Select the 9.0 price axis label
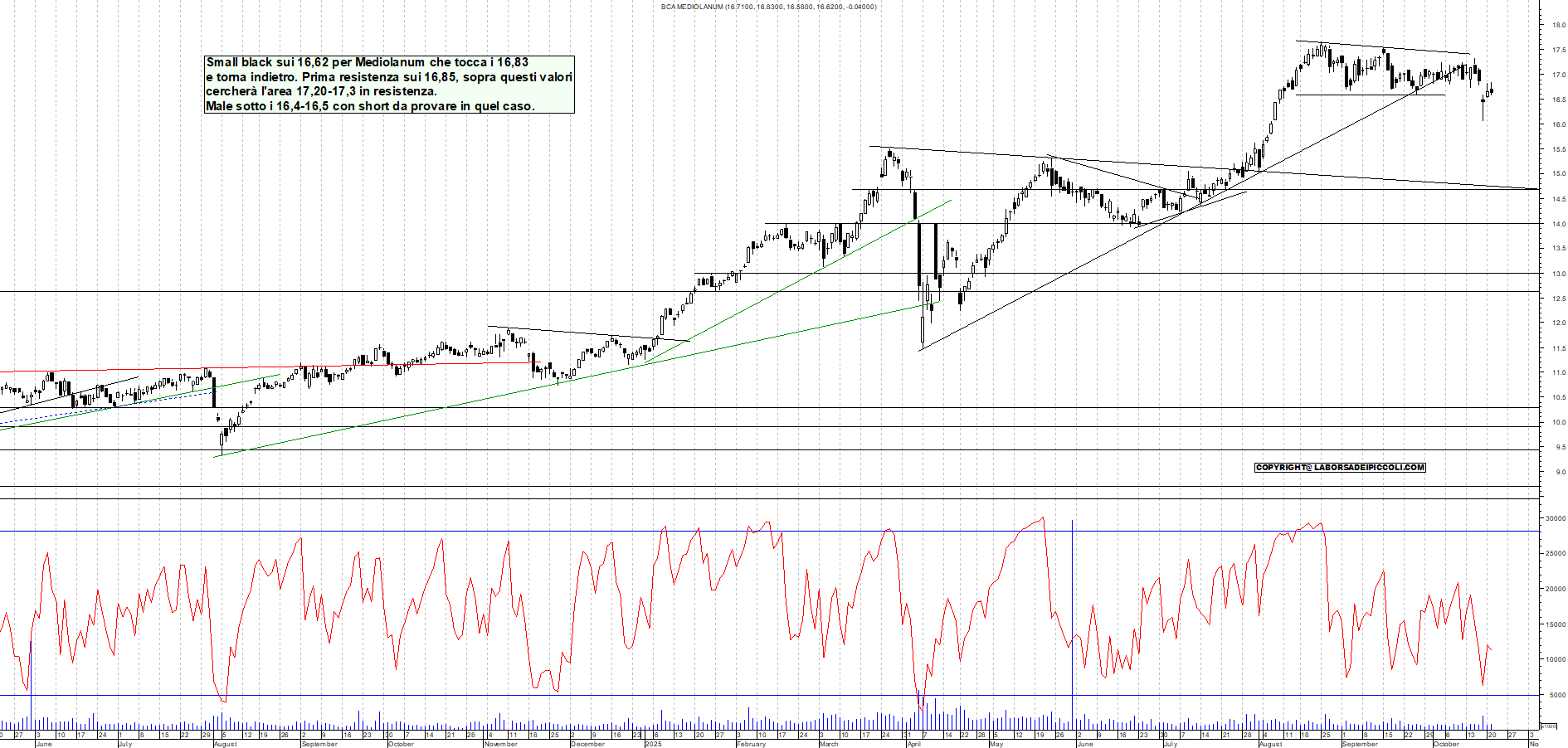The height and width of the screenshot is (748, 1568). (x=1558, y=472)
